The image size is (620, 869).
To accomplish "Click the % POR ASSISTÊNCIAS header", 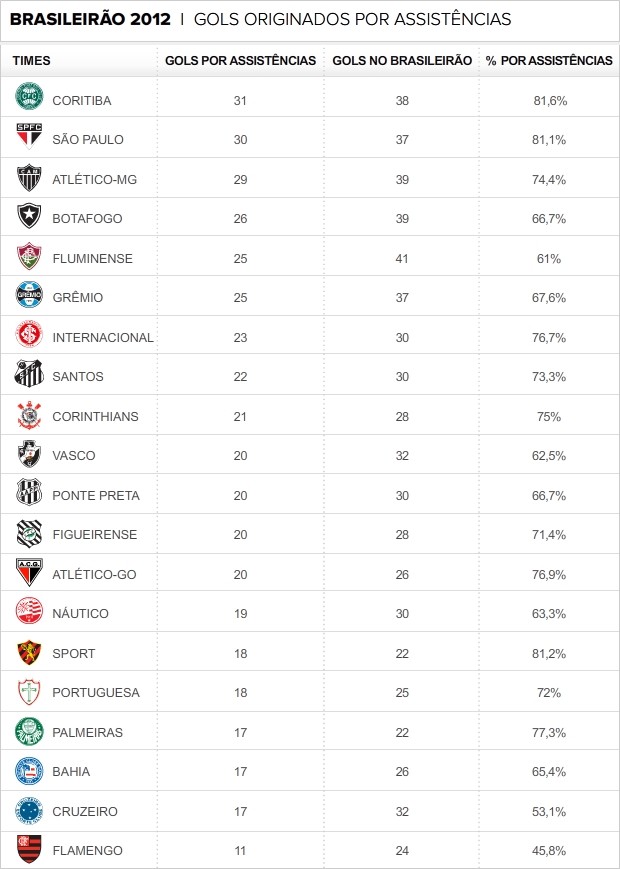I will click(x=549, y=61).
